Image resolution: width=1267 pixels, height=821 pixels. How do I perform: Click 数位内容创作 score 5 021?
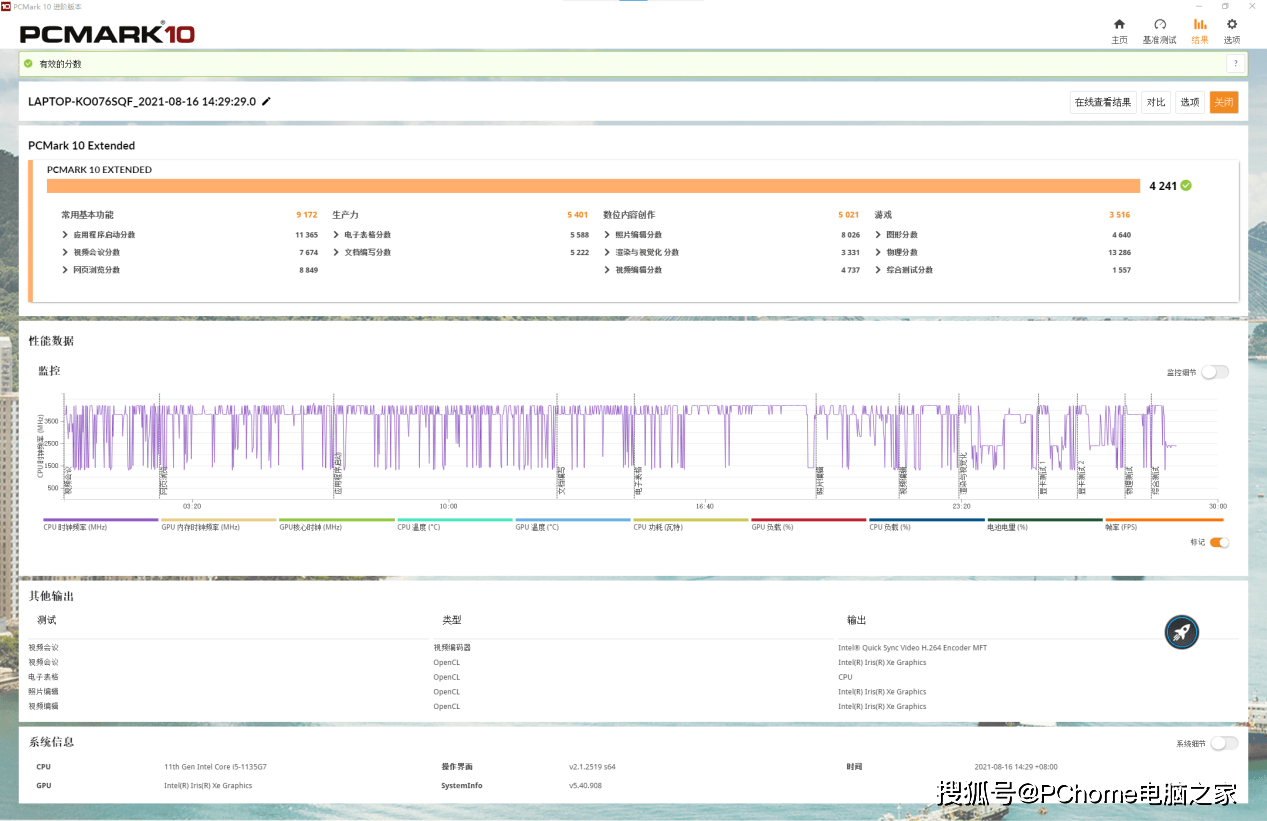(x=848, y=215)
